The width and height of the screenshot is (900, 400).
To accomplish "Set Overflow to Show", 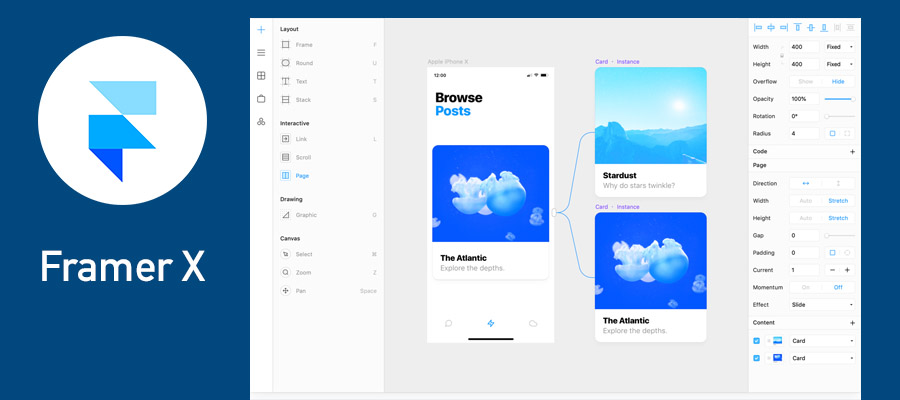I will (x=805, y=81).
